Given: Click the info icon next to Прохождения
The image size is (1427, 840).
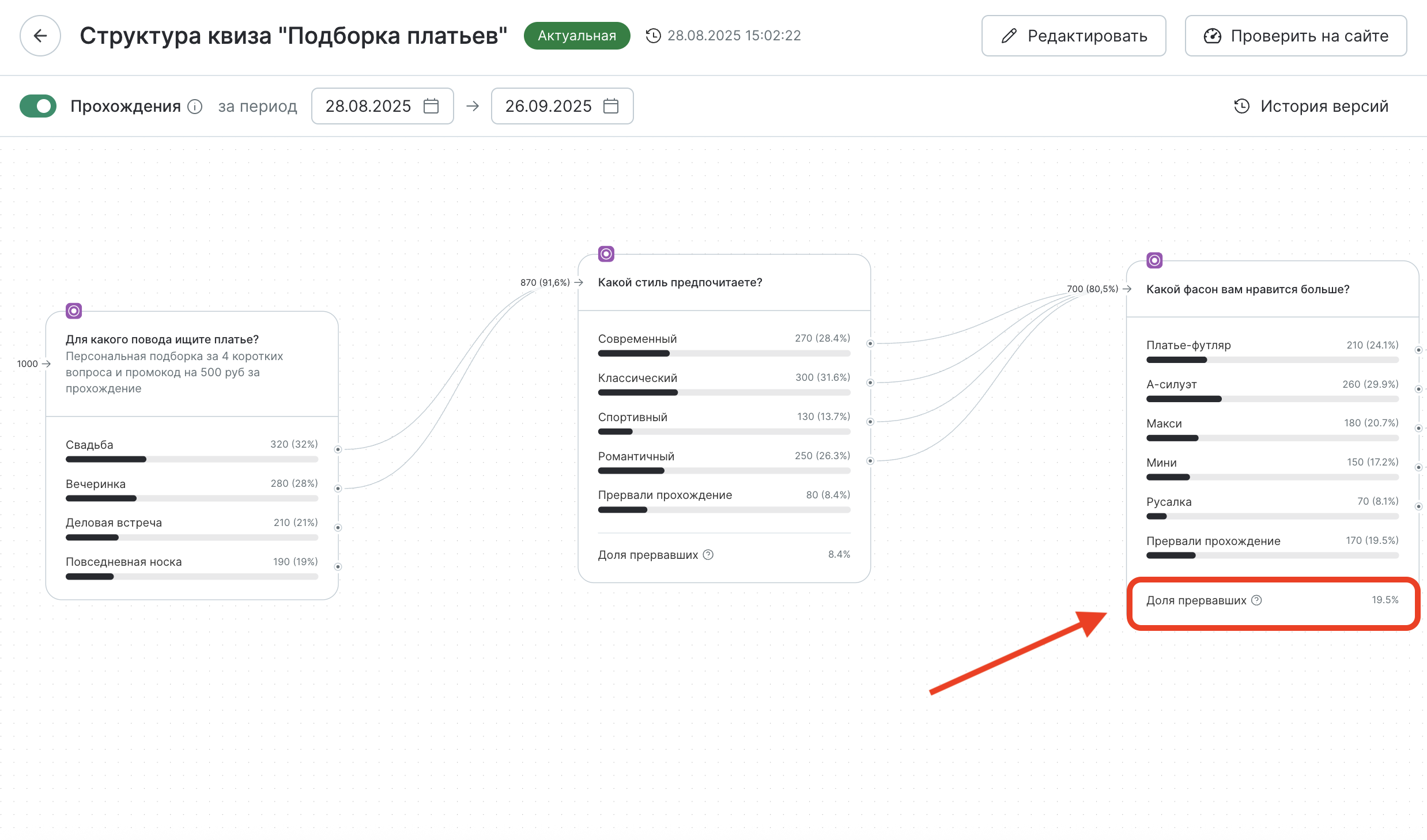Looking at the screenshot, I should 195,107.
